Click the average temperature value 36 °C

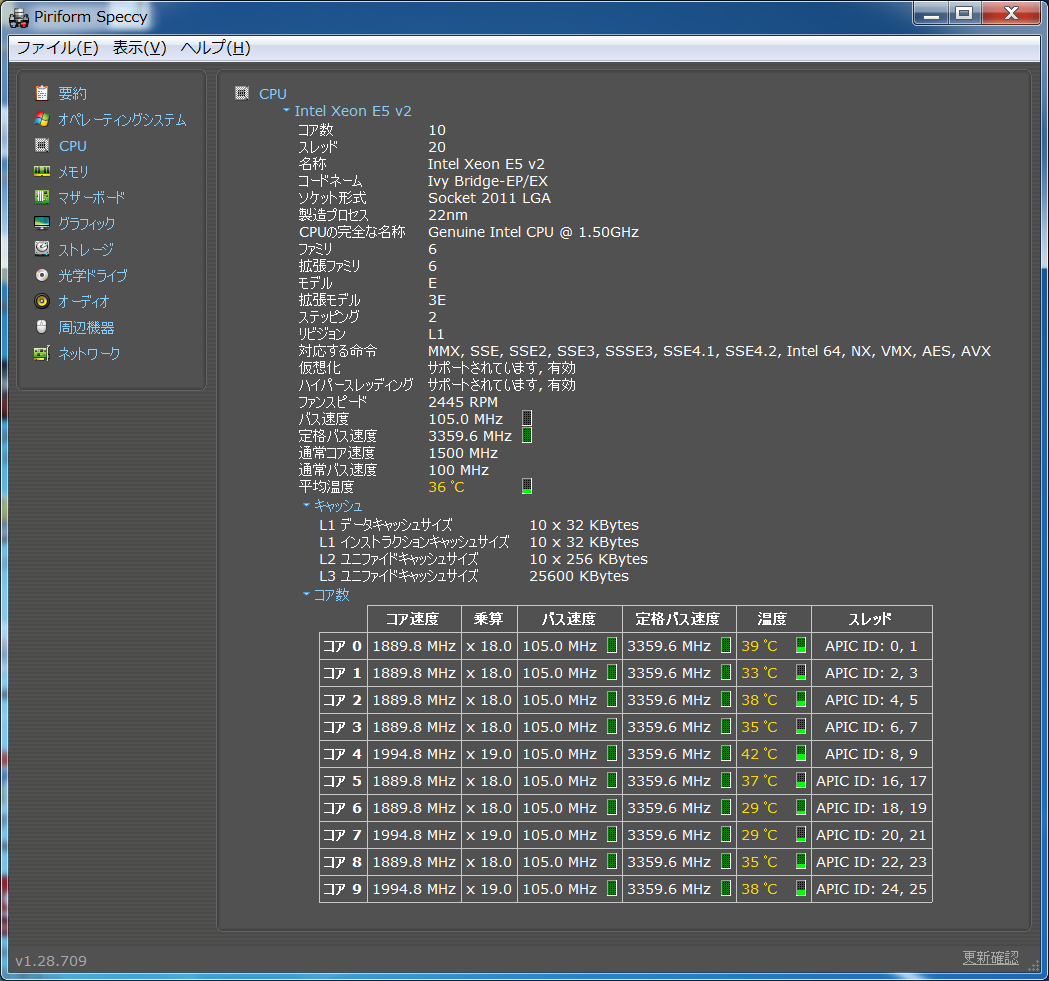[446, 487]
